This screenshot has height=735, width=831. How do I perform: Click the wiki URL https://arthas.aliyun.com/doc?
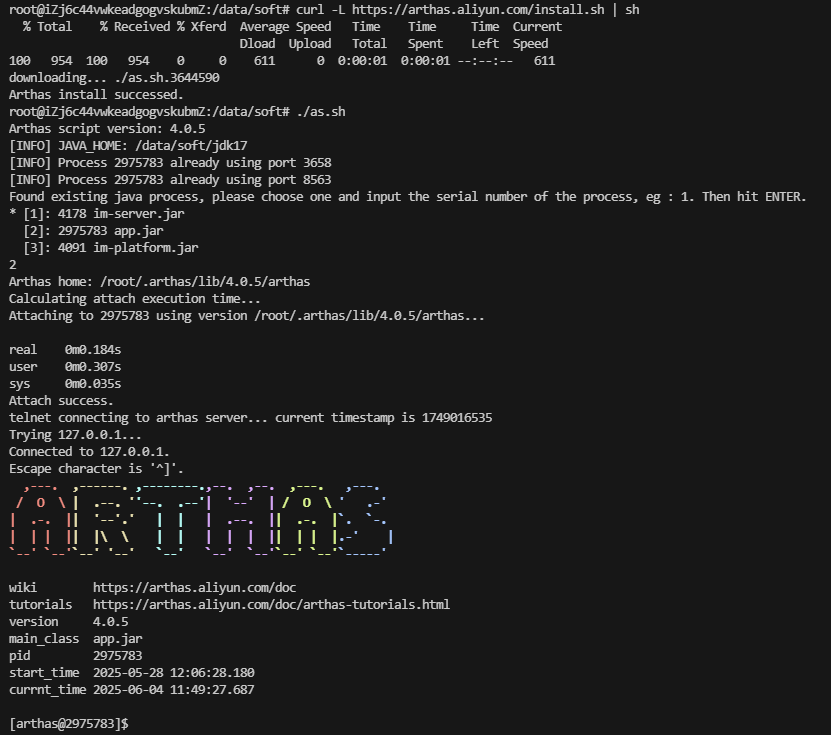[195, 587]
